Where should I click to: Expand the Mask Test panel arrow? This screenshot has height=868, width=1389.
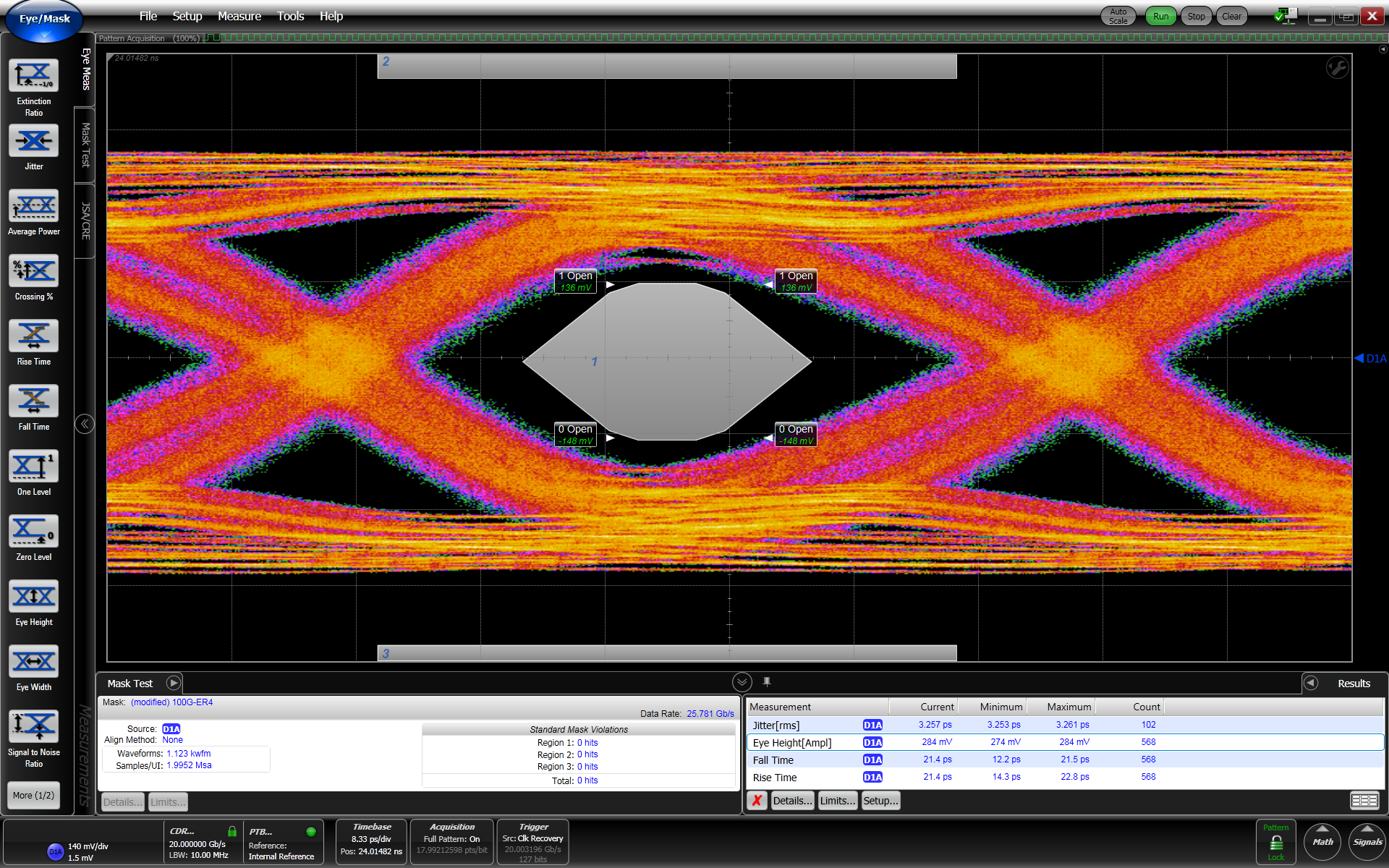(173, 683)
